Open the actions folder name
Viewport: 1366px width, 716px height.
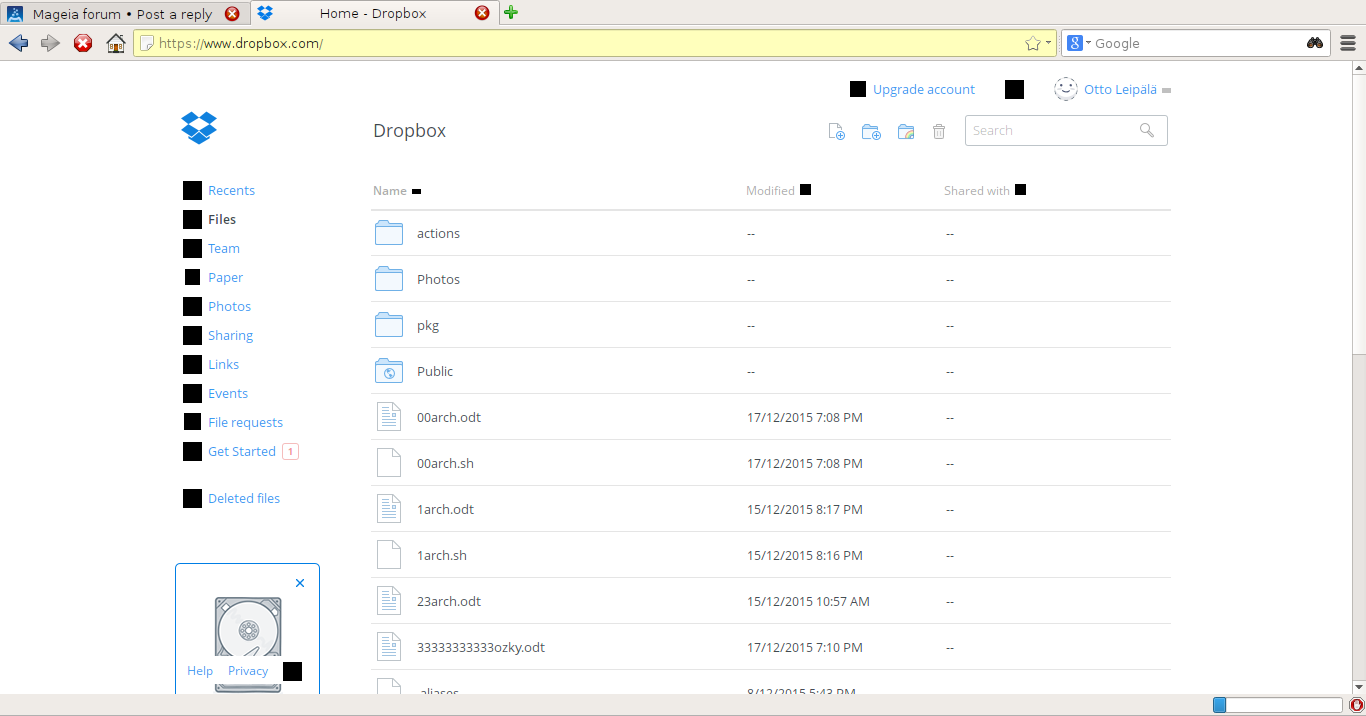coord(438,233)
